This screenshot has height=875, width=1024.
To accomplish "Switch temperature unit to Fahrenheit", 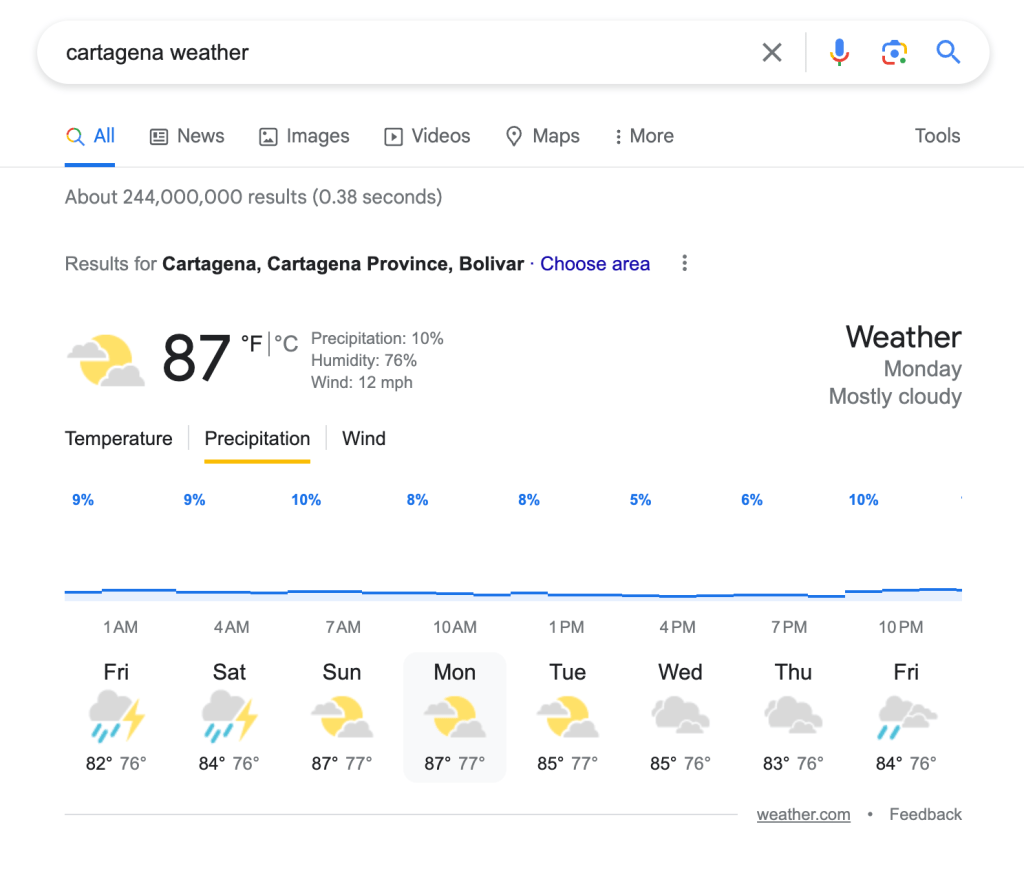I will tap(252, 344).
